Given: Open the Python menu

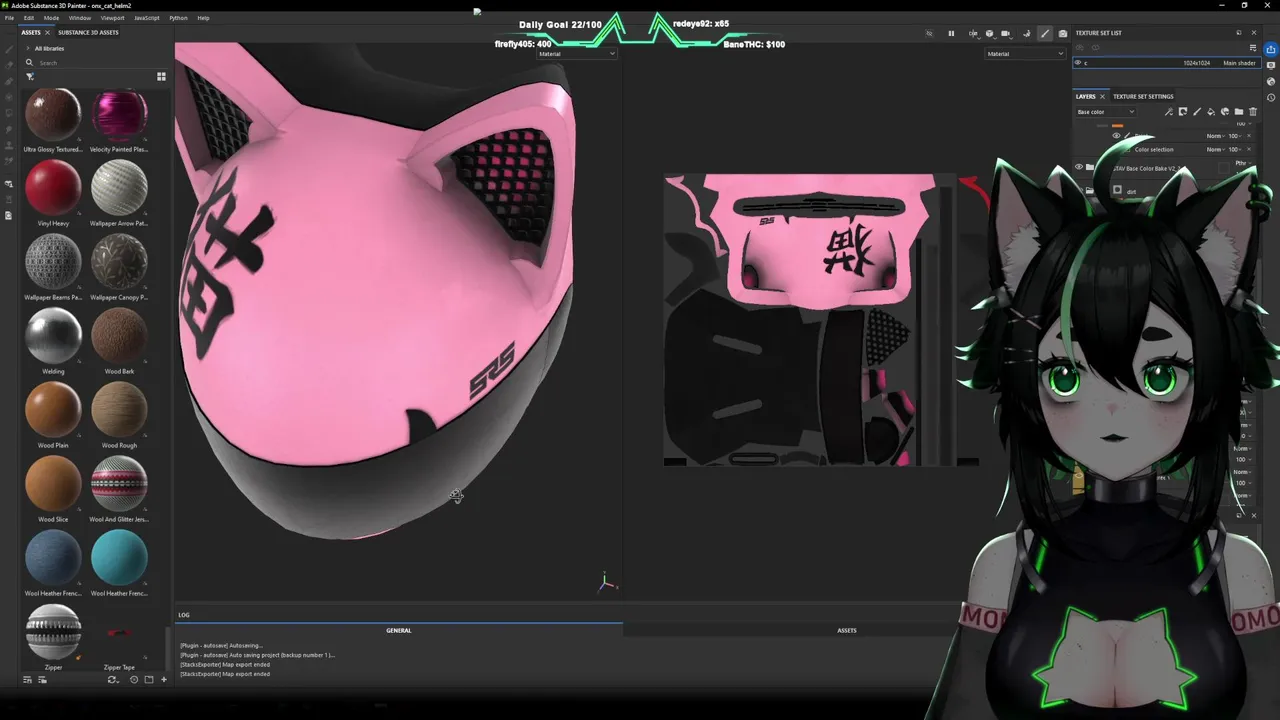Looking at the screenshot, I should point(178,18).
